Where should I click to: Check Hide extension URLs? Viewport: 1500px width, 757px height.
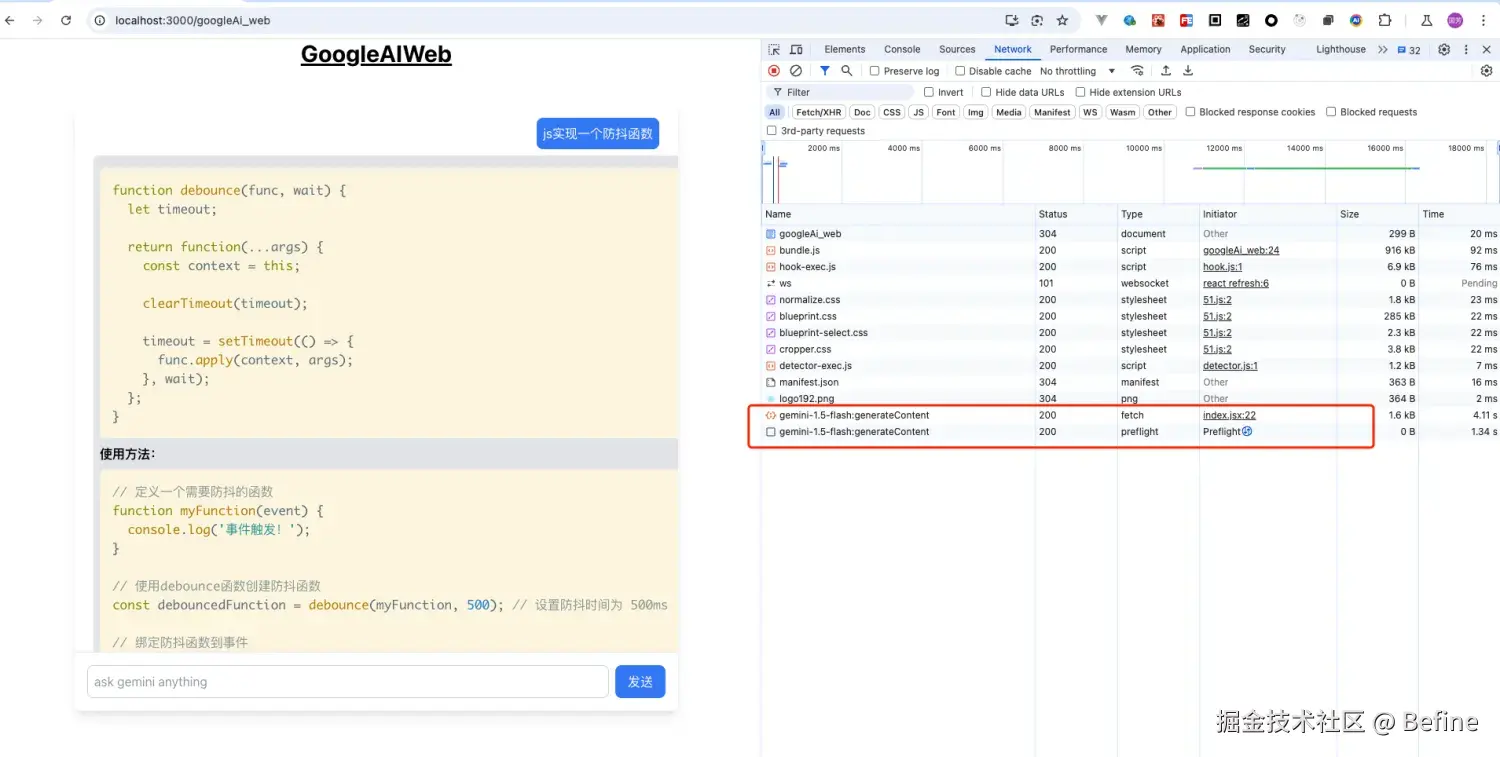[1080, 92]
